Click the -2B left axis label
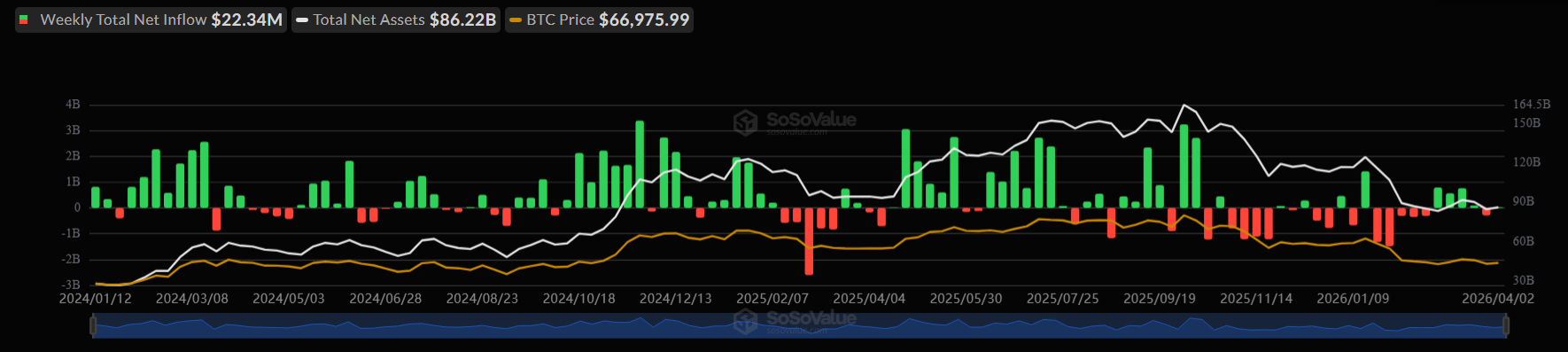Image resolution: width=1568 pixels, height=352 pixels. (71, 259)
